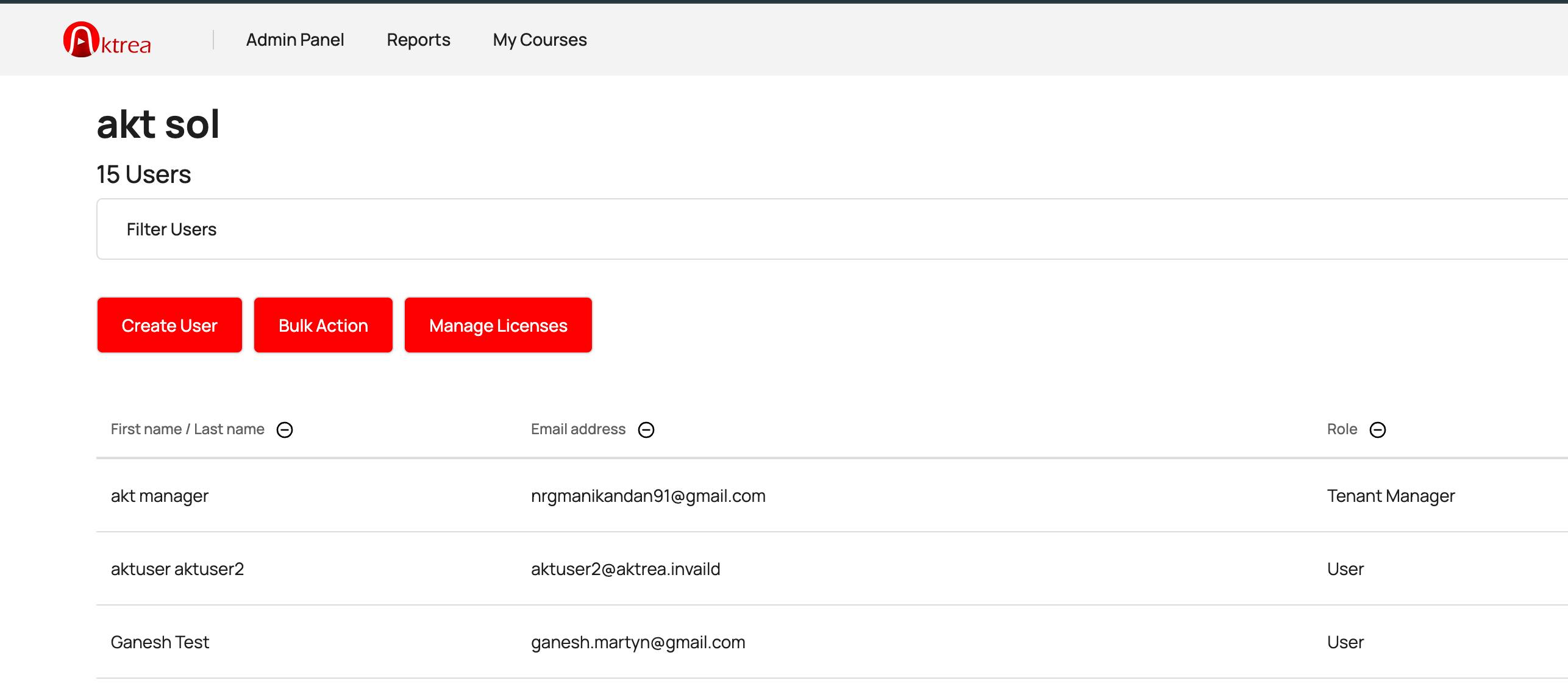Sort by Email address header text

[578, 429]
